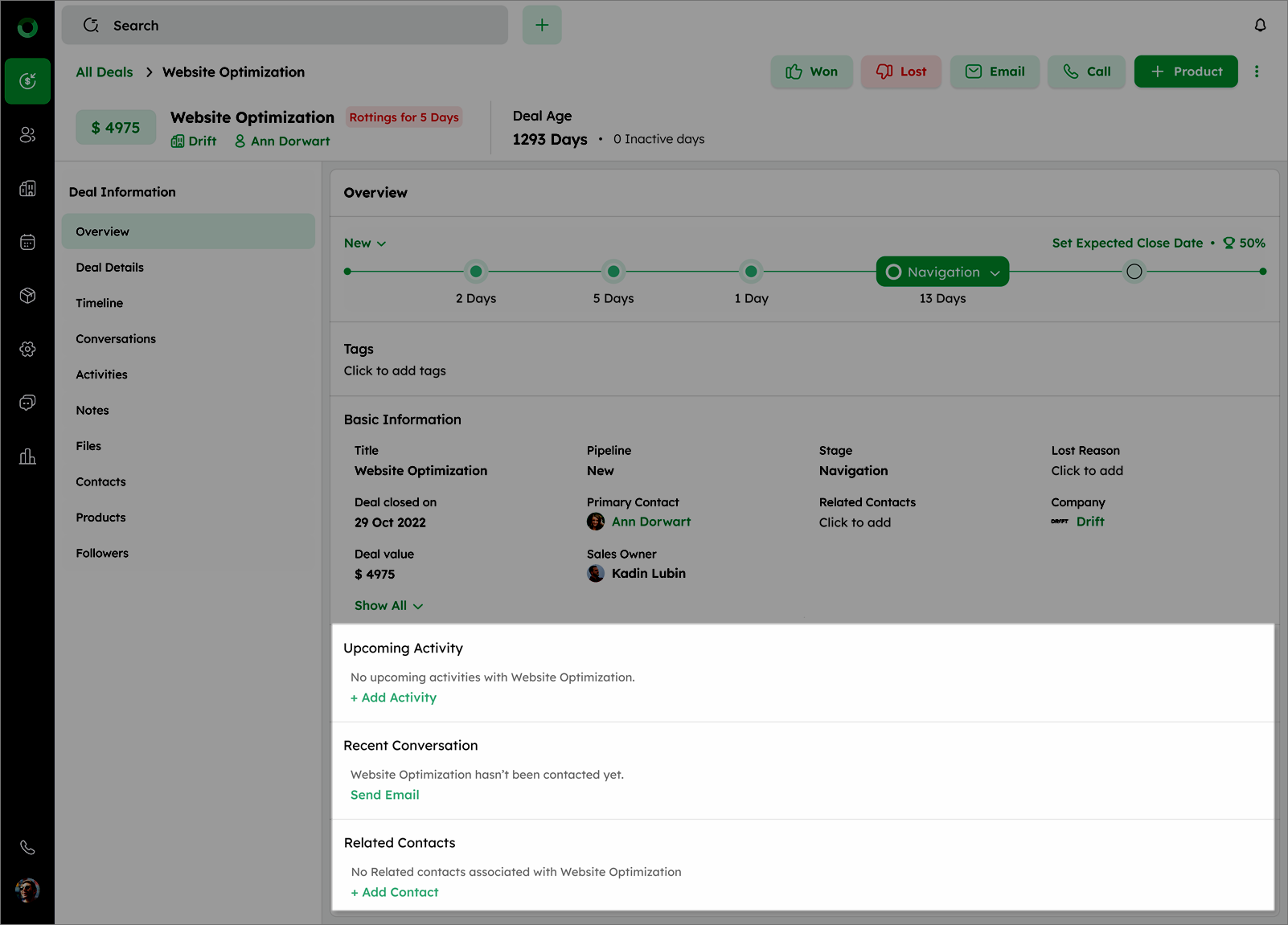This screenshot has height=925, width=1288.
Task: Expand Show All basic information
Action: tap(388, 606)
